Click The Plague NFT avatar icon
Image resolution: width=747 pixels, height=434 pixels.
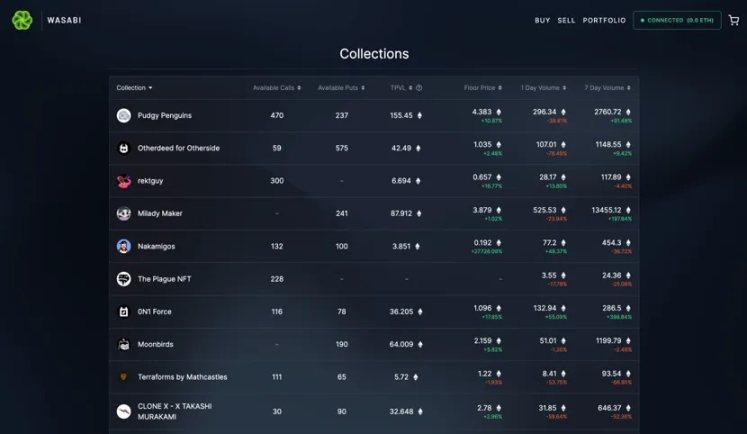[124, 279]
